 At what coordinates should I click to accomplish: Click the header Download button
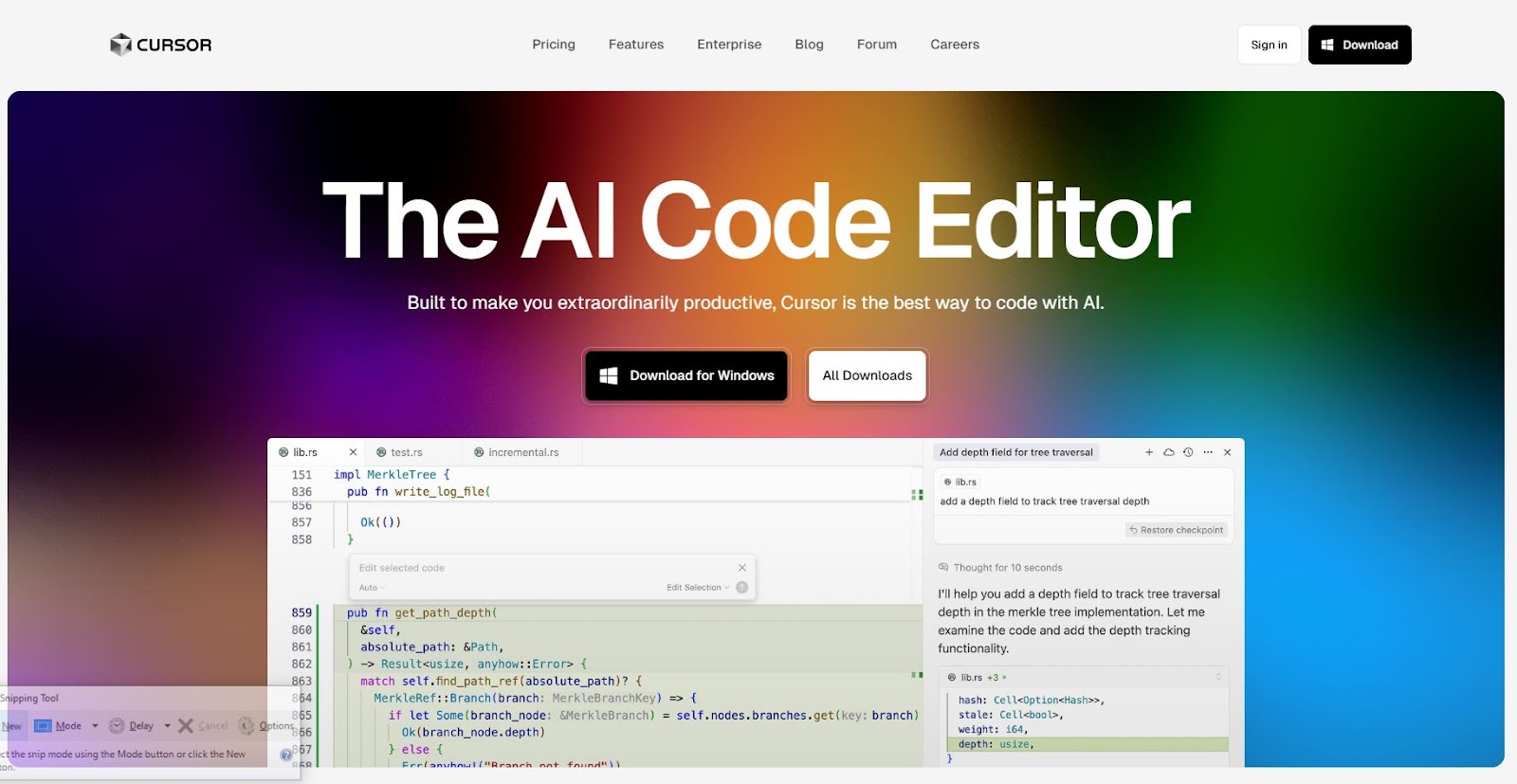pos(1360,45)
